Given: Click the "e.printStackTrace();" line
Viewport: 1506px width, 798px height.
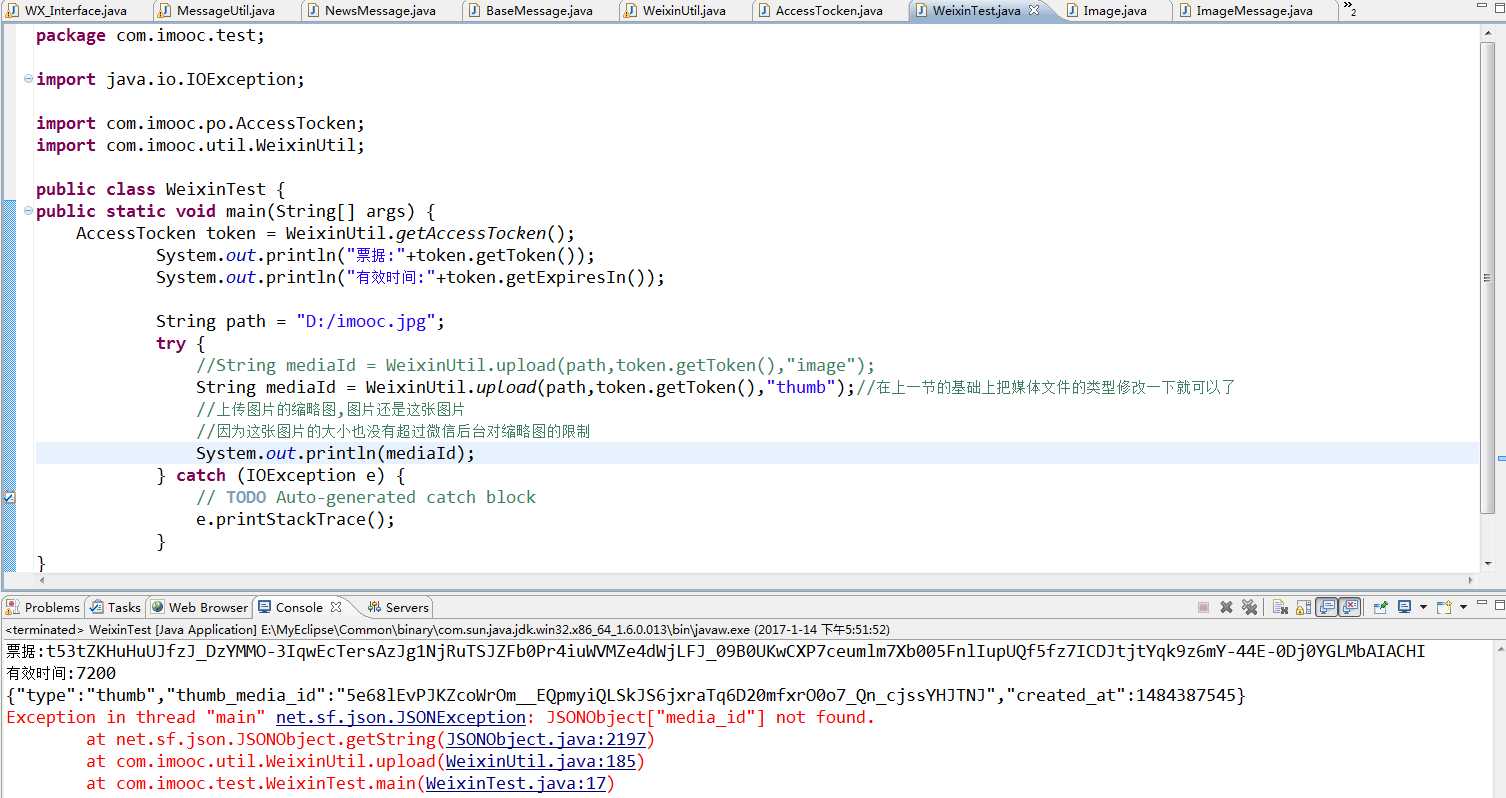Looking at the screenshot, I should [x=295, y=519].
